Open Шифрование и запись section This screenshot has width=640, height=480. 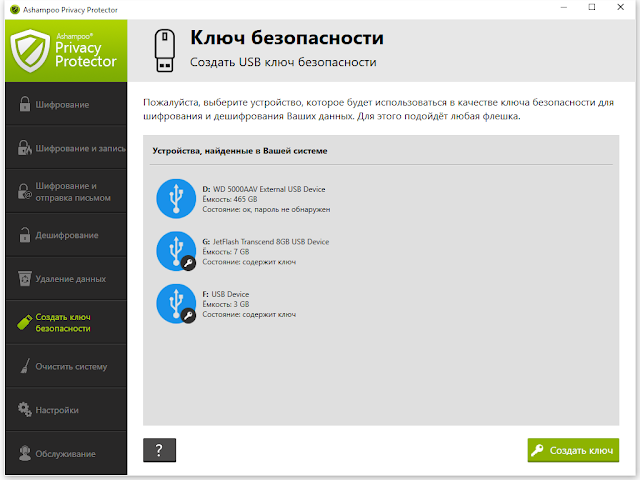tap(66, 148)
